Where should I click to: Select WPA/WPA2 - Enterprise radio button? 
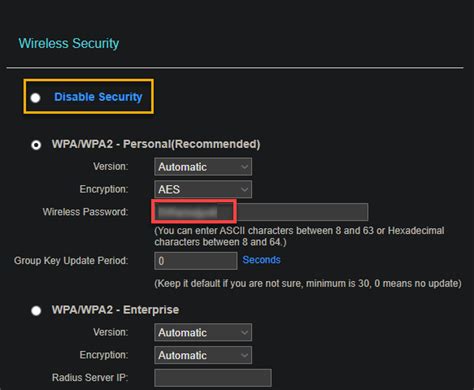(36, 311)
